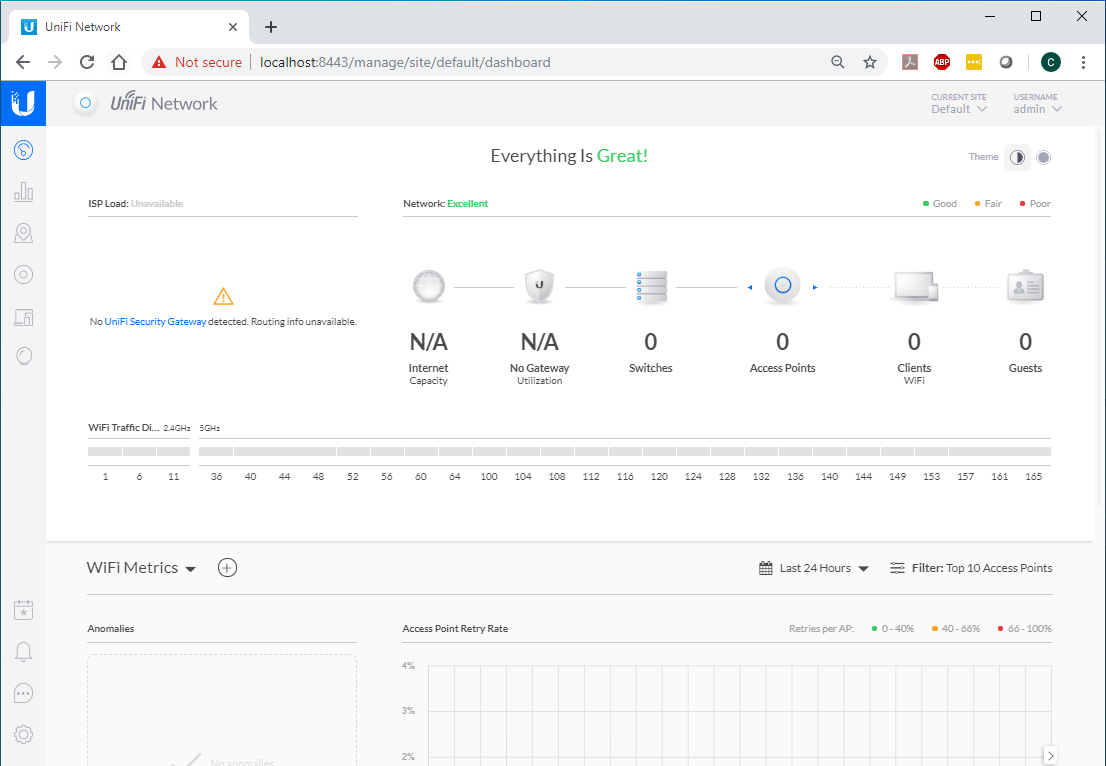Close the UniFi Network tab

pos(233,27)
